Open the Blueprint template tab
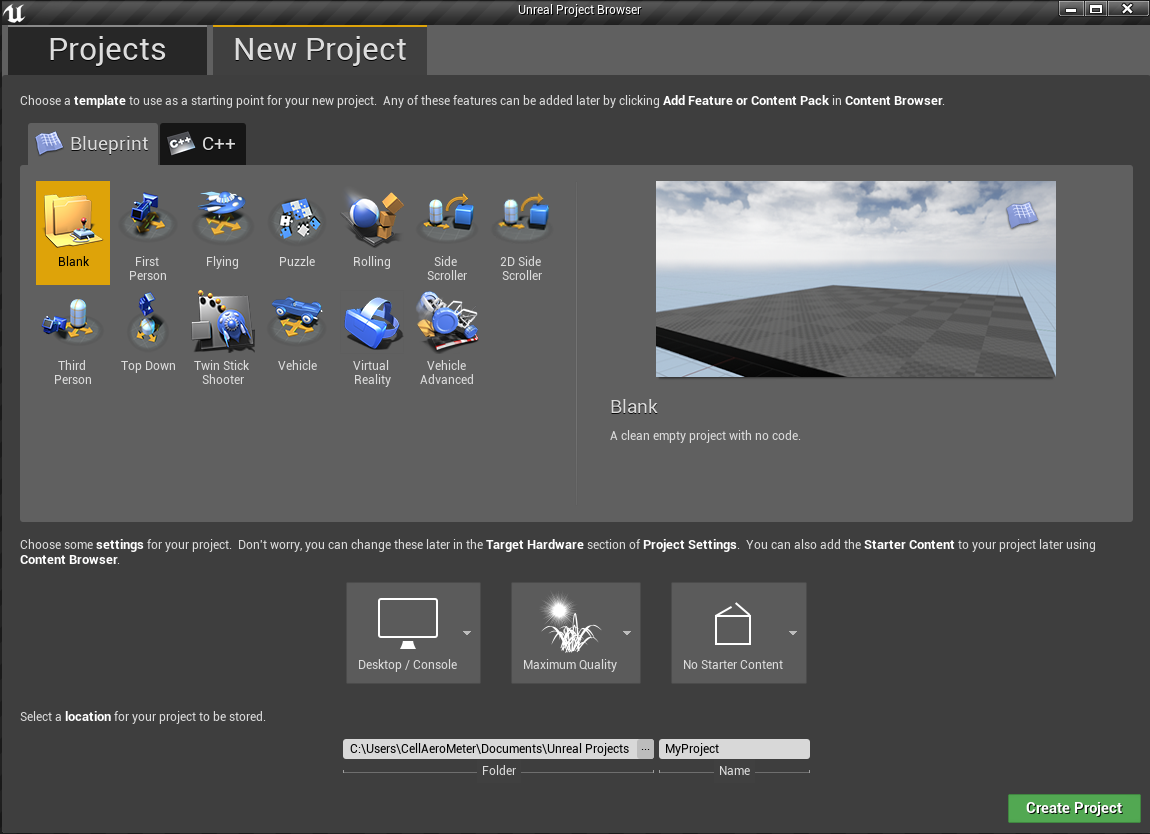Image resolution: width=1150 pixels, height=834 pixels. [x=93, y=144]
